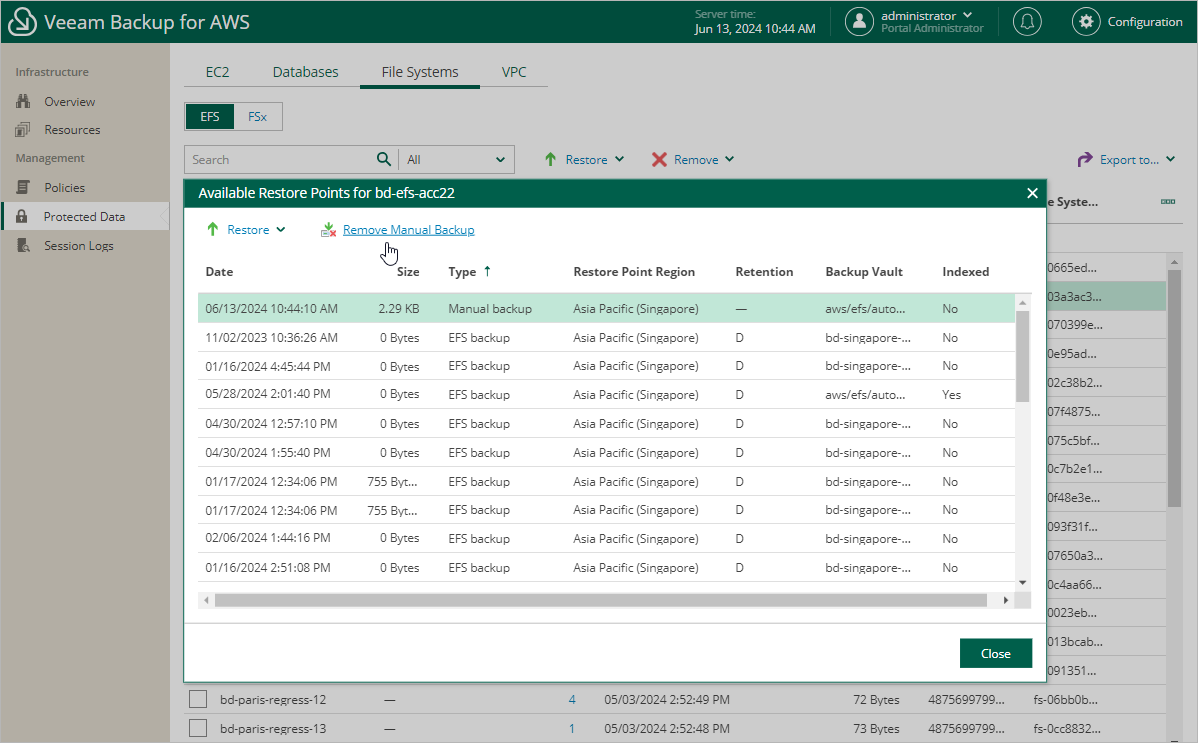
Task: Click the administrator user avatar icon
Action: [x=860, y=21]
